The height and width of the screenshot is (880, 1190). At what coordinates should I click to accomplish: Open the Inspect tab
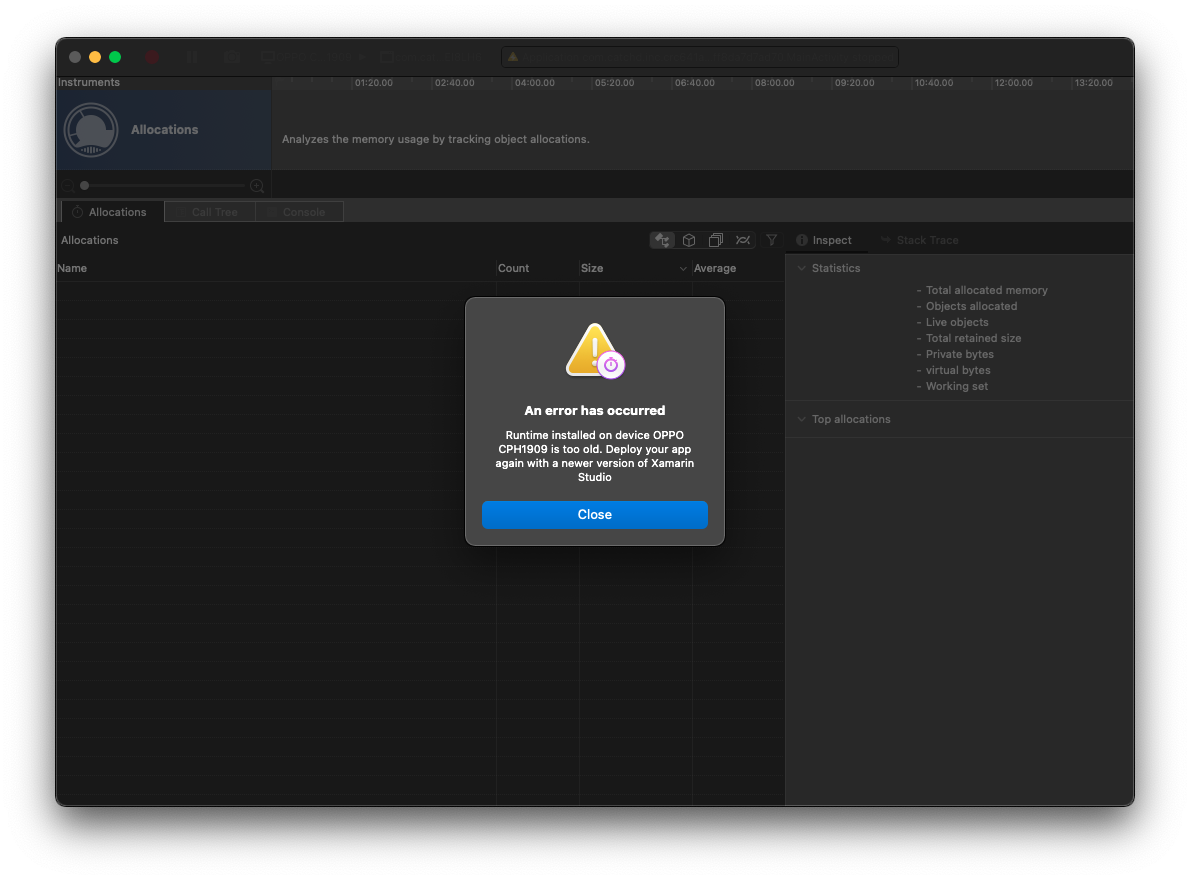coord(824,240)
